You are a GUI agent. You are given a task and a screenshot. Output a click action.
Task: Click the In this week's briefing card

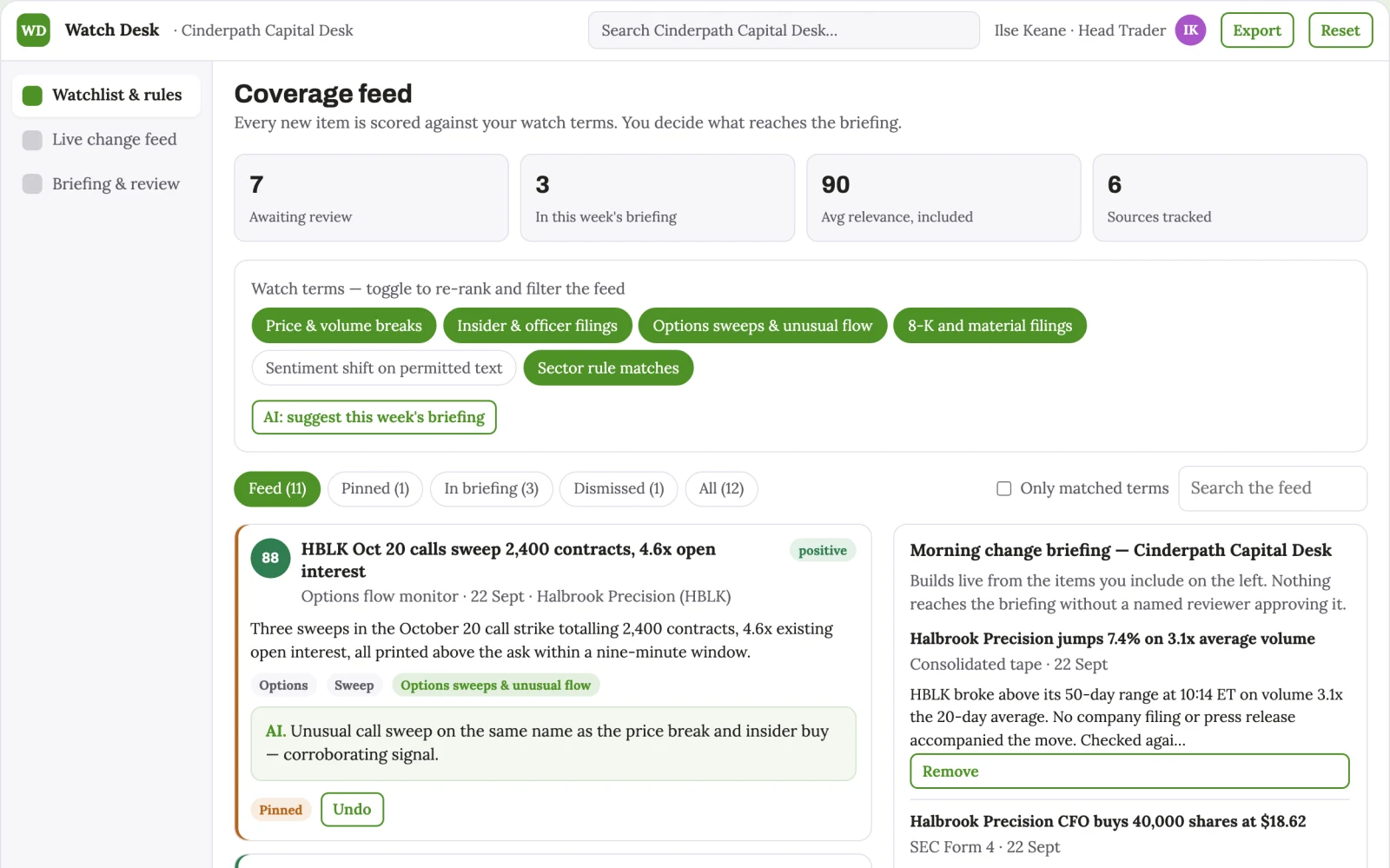pyautogui.click(x=658, y=198)
